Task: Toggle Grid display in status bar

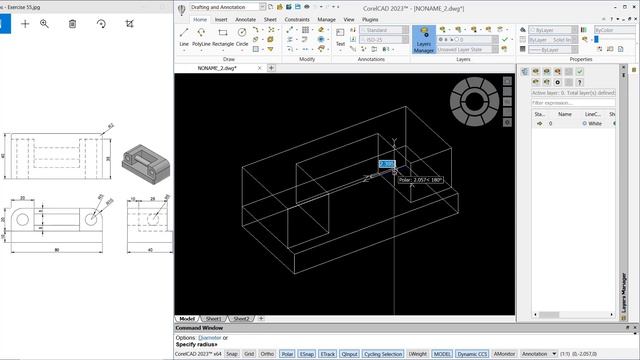Action: click(249, 354)
